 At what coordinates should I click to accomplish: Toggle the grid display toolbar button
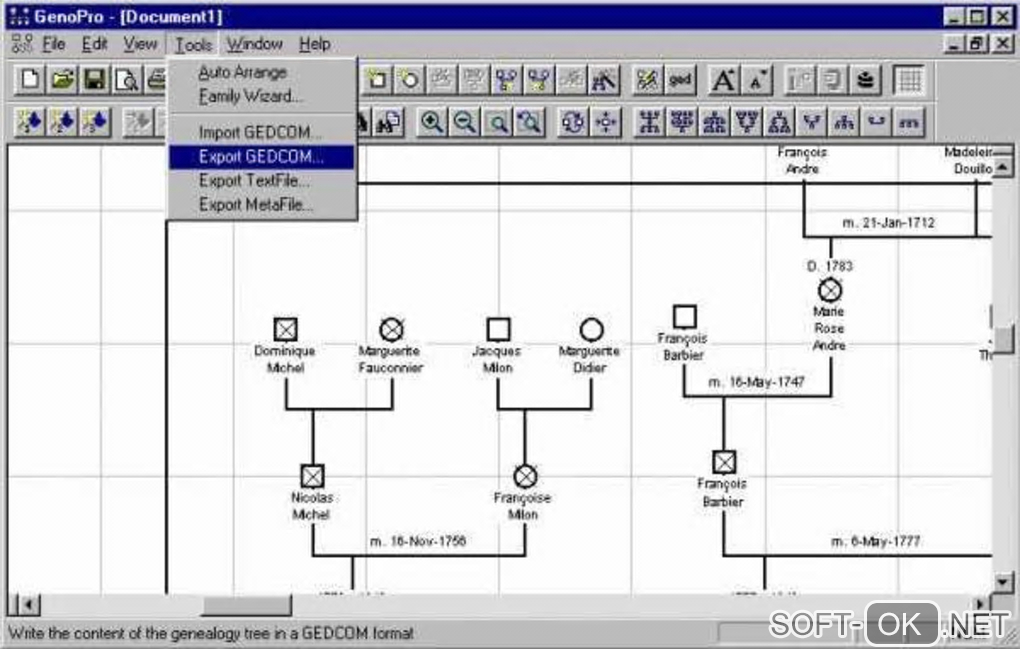click(x=909, y=80)
